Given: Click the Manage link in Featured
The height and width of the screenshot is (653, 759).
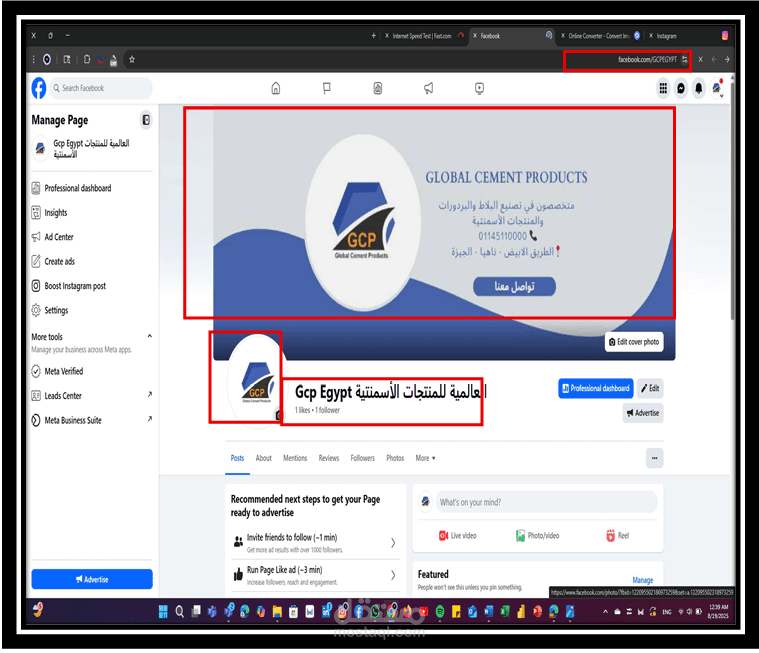Looking at the screenshot, I should pyautogui.click(x=642, y=580).
